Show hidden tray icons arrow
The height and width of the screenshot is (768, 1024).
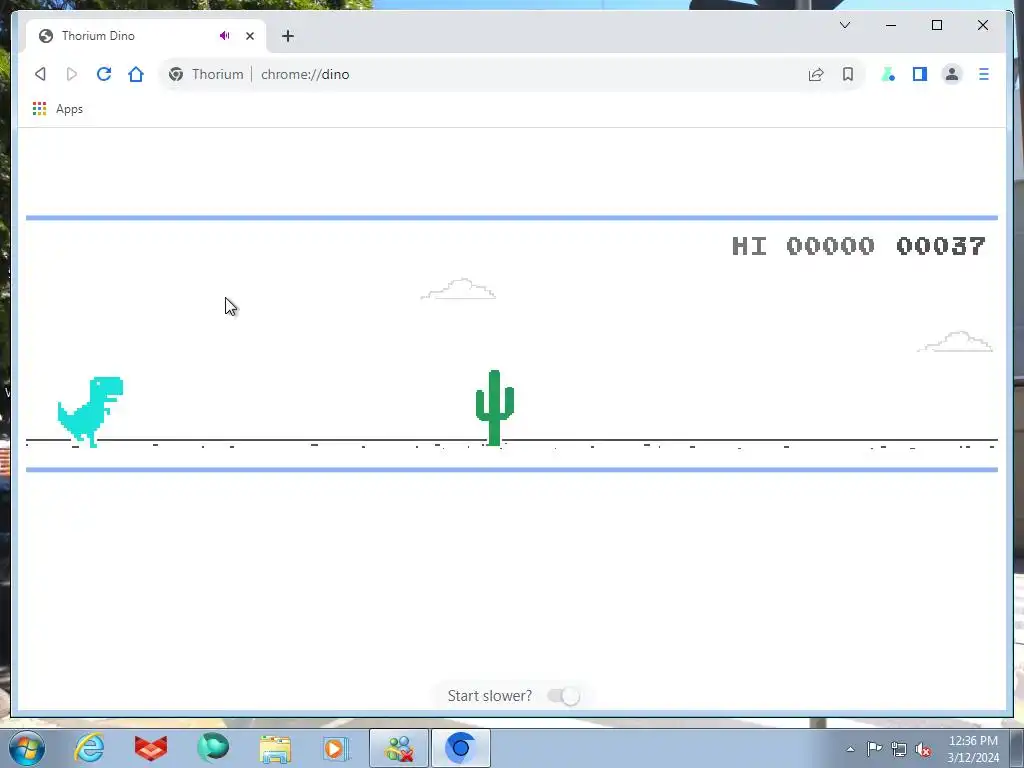(x=850, y=749)
